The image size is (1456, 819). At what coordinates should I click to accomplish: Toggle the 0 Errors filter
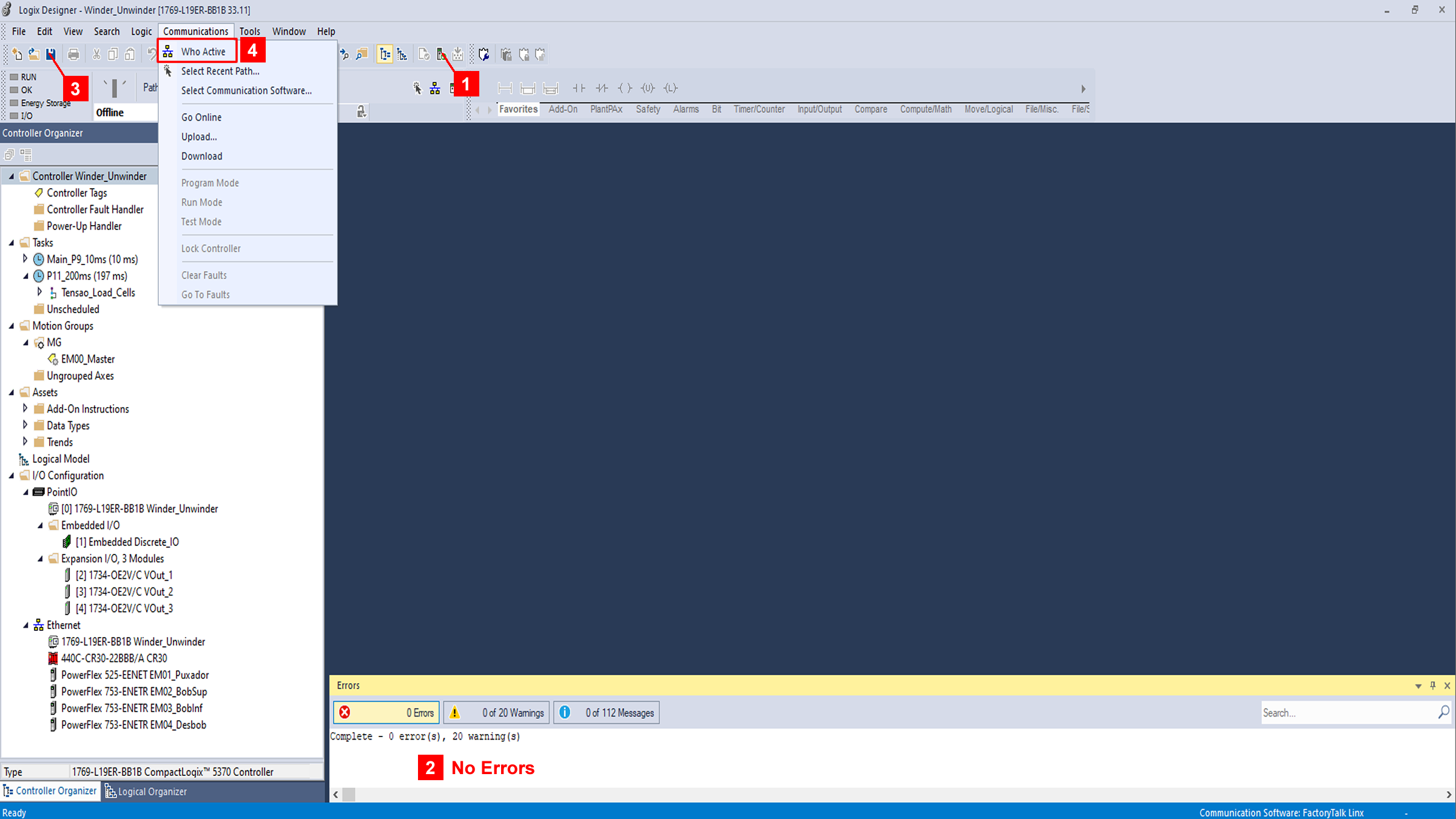386,713
